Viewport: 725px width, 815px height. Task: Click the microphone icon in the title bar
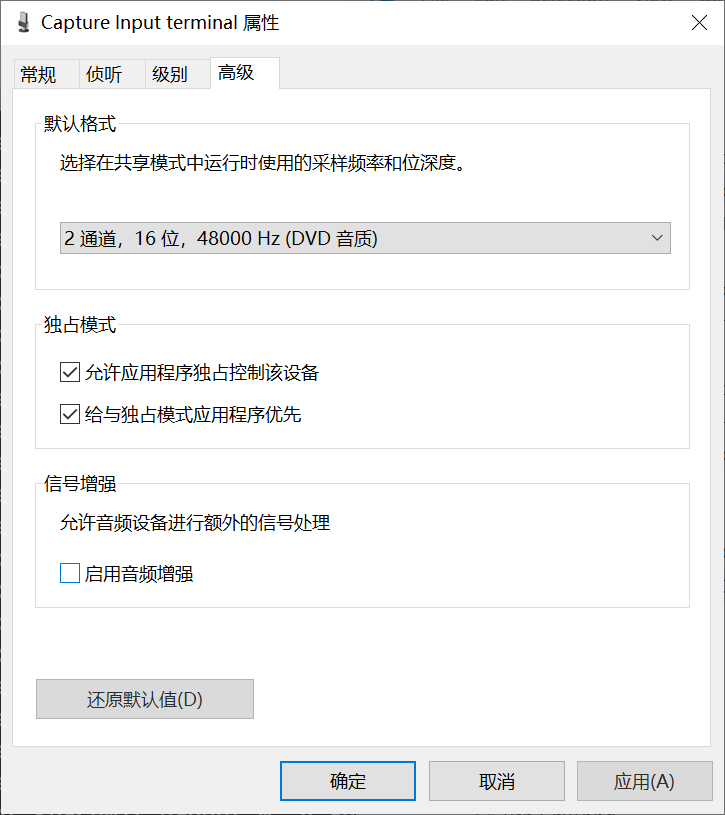click(22, 22)
